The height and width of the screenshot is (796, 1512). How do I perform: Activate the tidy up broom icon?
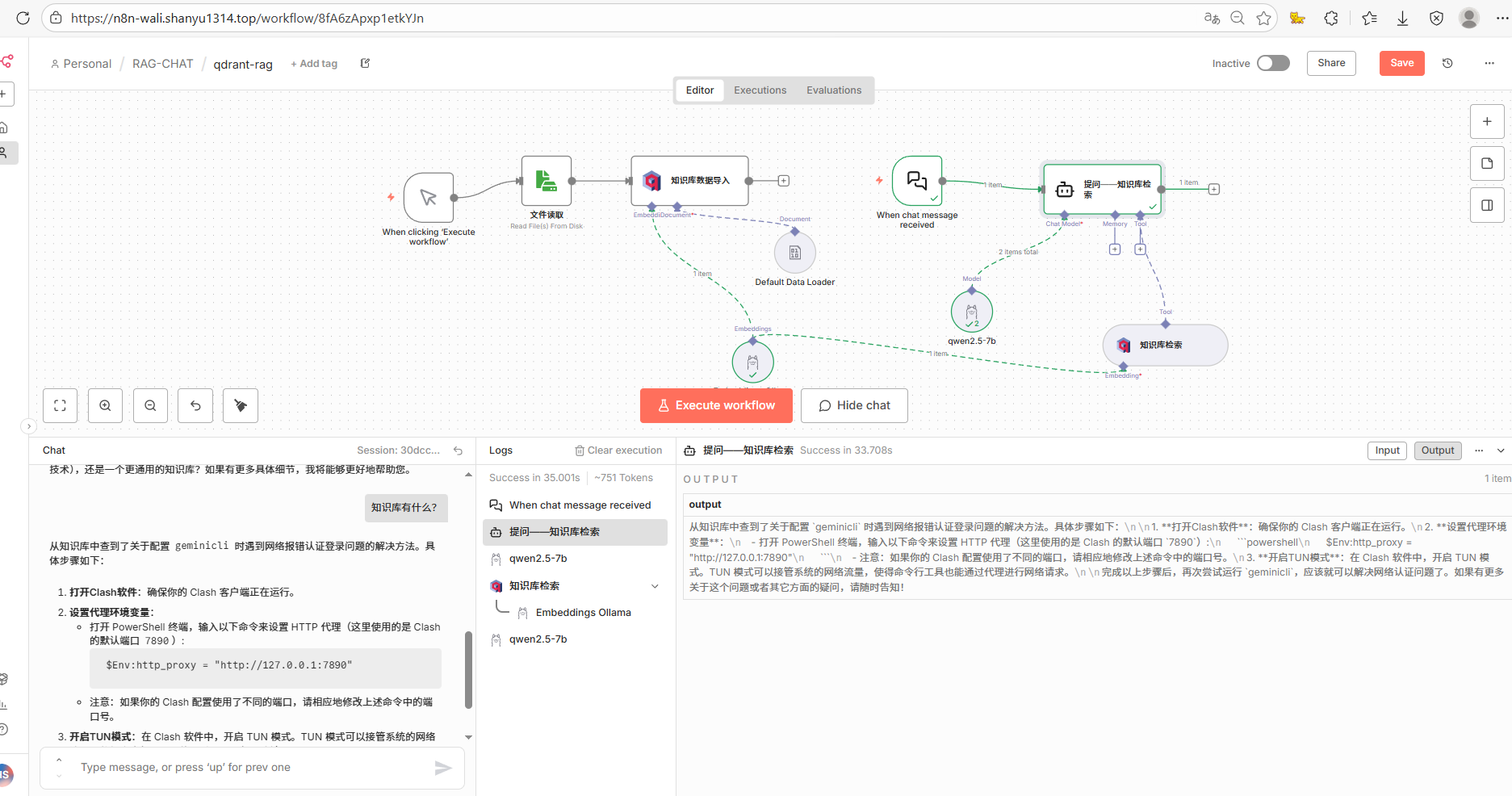point(240,405)
